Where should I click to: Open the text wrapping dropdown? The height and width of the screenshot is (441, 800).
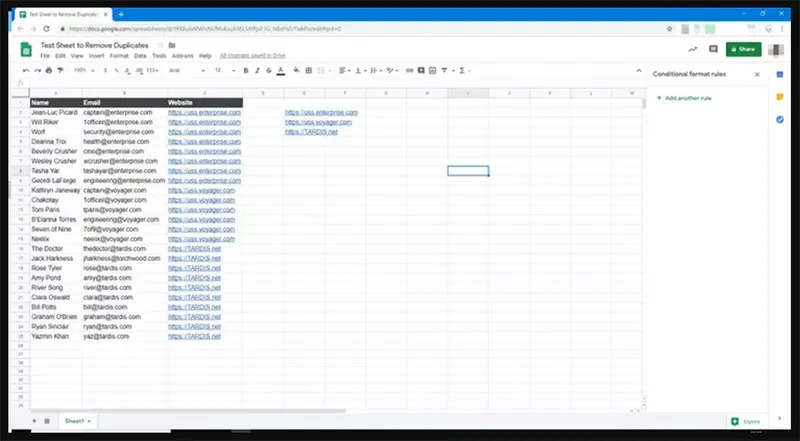[376, 70]
